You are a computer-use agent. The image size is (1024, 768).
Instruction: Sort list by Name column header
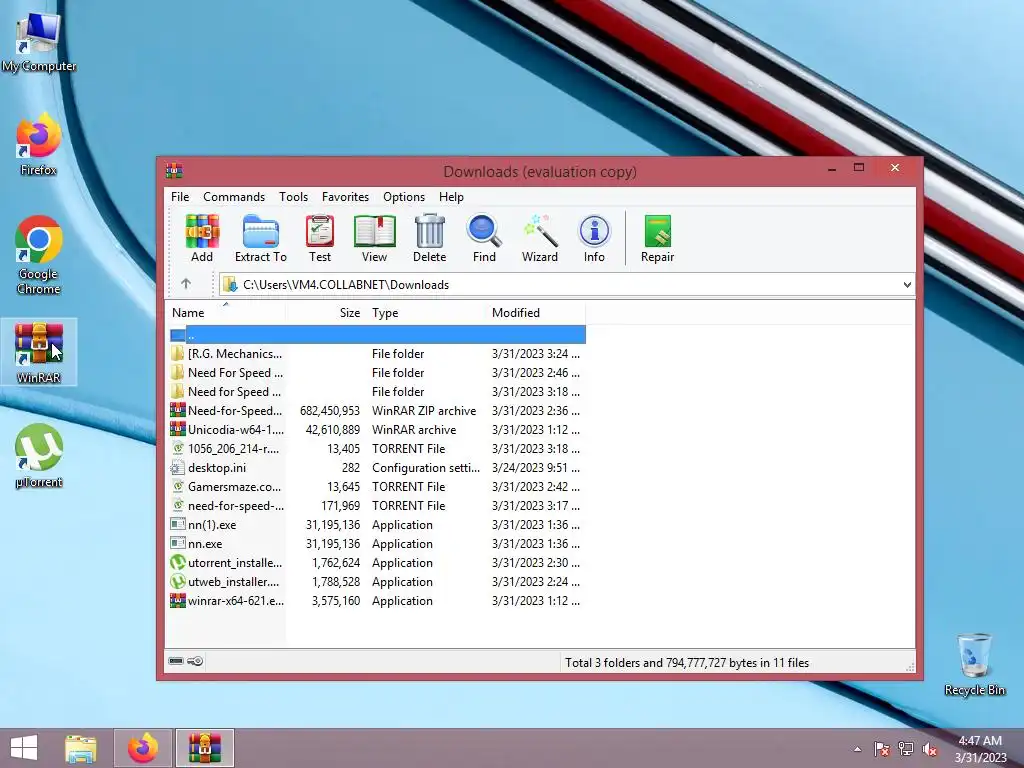pyautogui.click(x=226, y=313)
